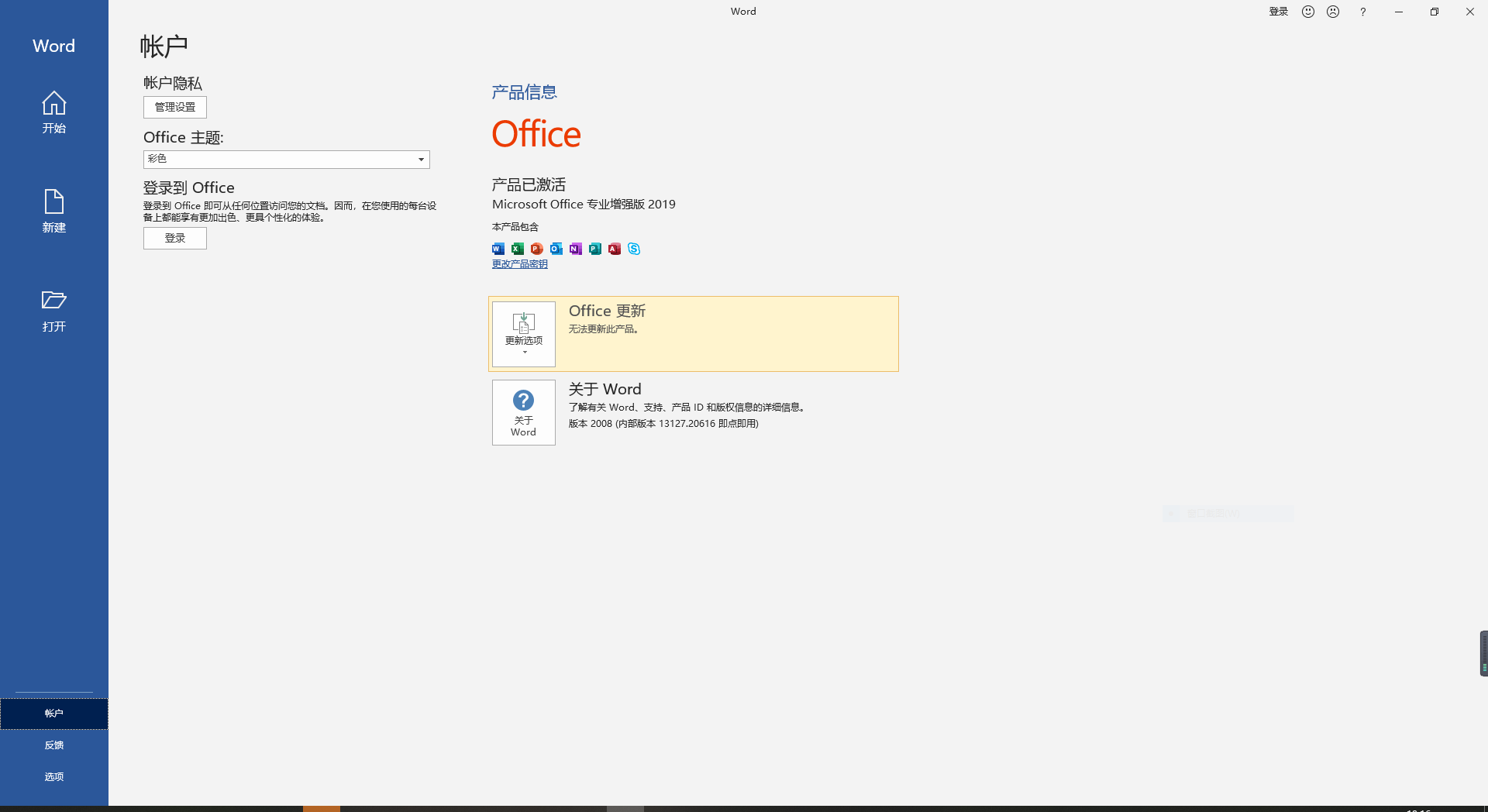Open the 反馈 feedback tab
The width and height of the screenshot is (1488, 812).
(x=53, y=745)
